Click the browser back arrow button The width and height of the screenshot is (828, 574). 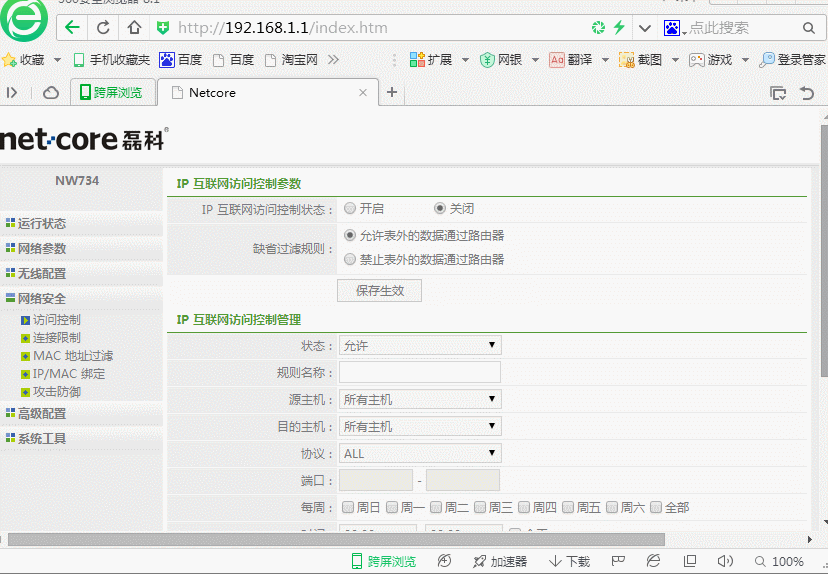point(72,27)
